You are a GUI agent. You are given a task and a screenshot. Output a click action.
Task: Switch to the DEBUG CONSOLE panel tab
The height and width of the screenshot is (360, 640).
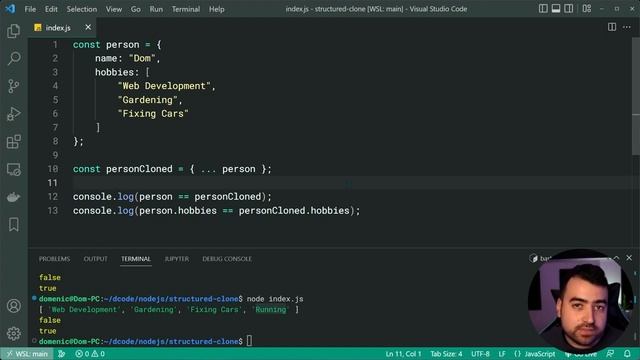pyautogui.click(x=227, y=259)
